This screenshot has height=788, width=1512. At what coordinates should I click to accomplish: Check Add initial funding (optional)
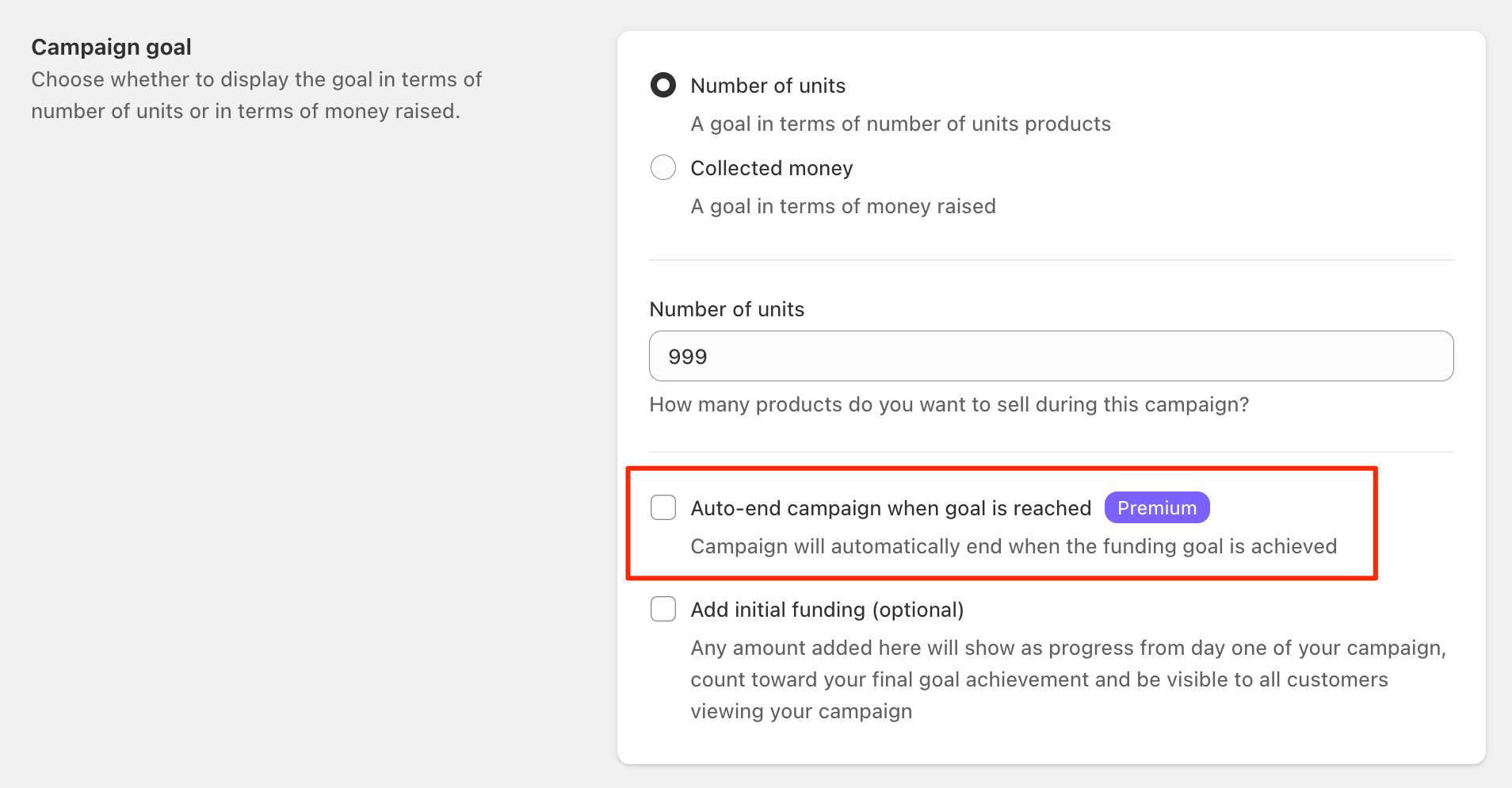[663, 608]
